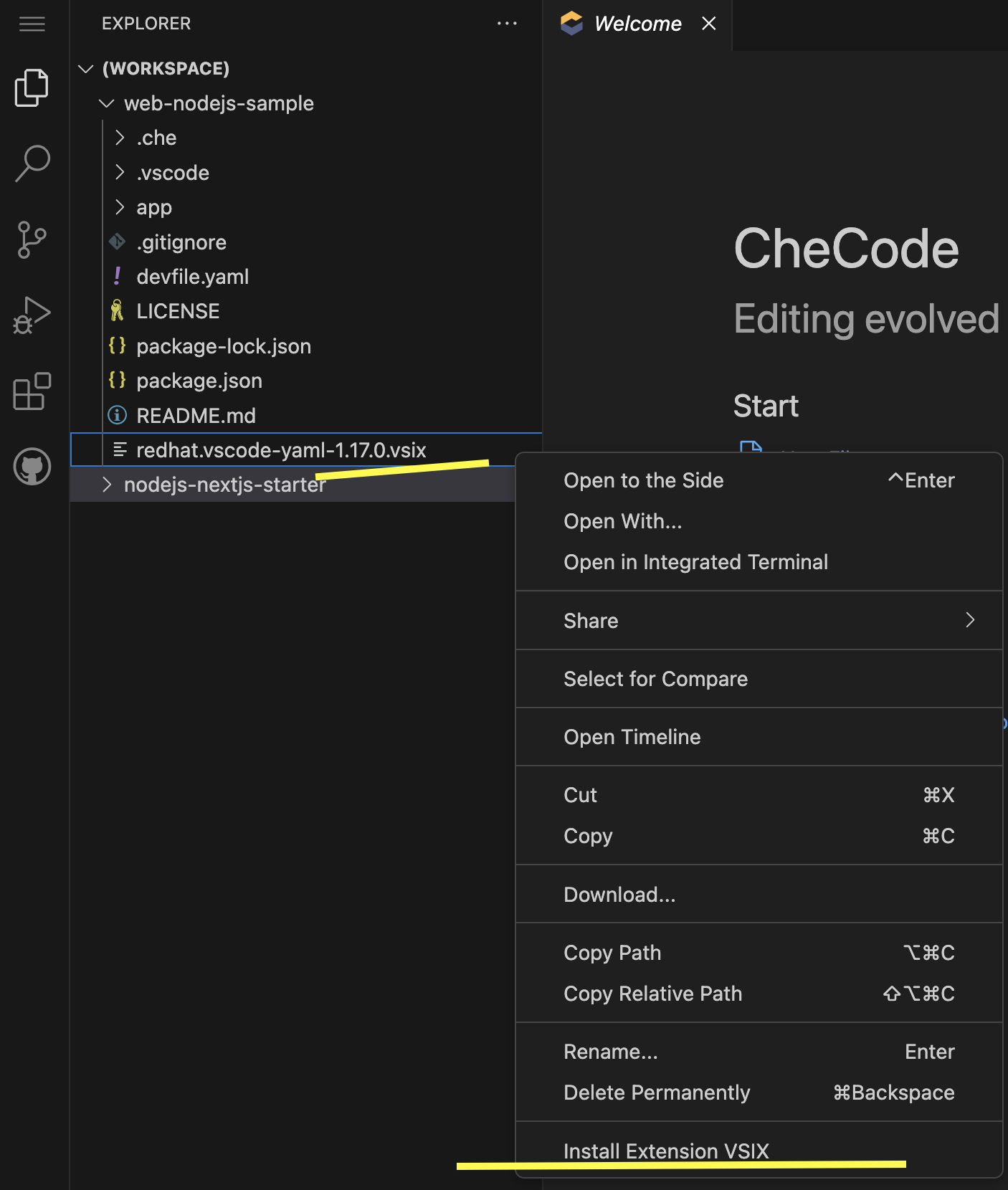
Task: Expand the app folder
Action: 154,208
